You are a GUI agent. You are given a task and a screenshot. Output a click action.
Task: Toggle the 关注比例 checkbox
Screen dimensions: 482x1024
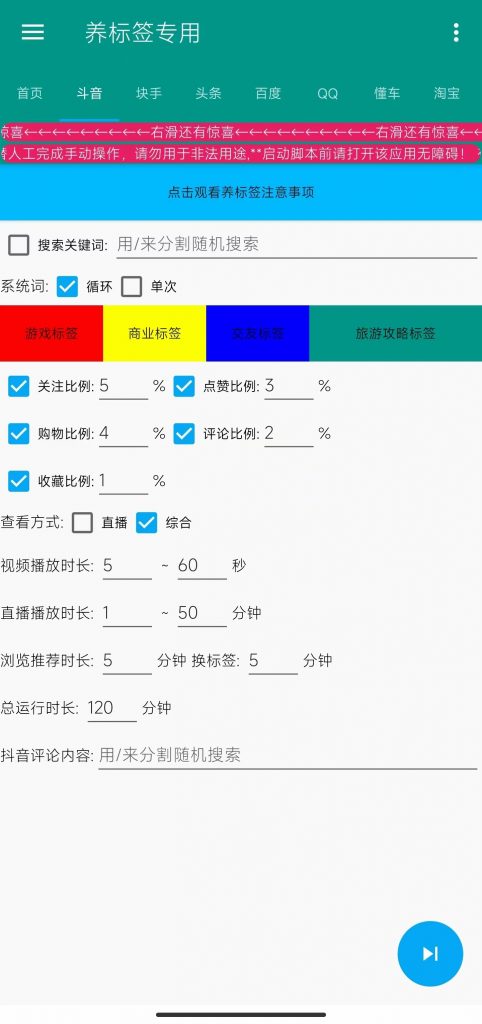(x=19, y=386)
